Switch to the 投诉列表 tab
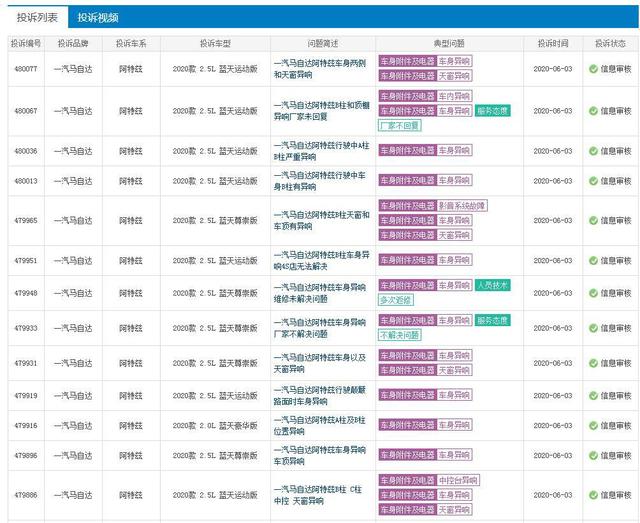The image size is (640, 523). 37,18
